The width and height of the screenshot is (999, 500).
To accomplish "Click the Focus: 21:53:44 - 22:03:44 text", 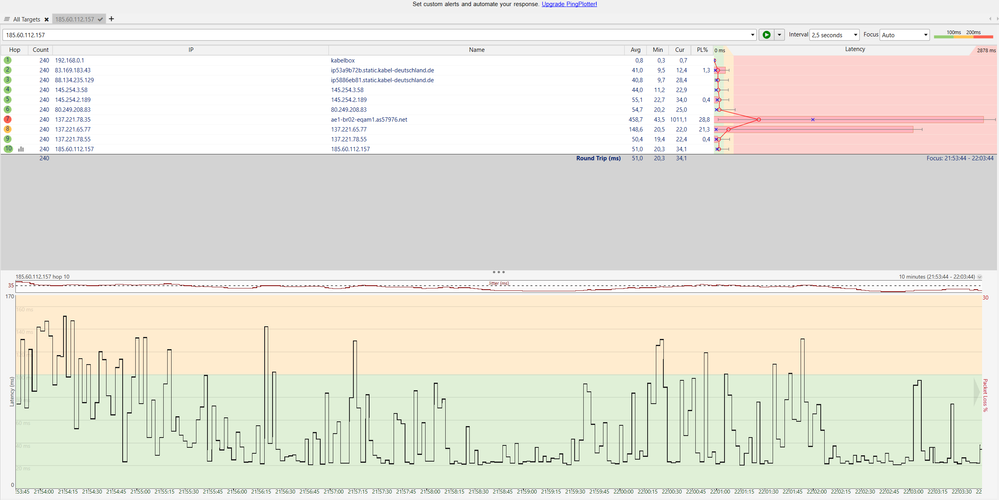I will click(960, 159).
